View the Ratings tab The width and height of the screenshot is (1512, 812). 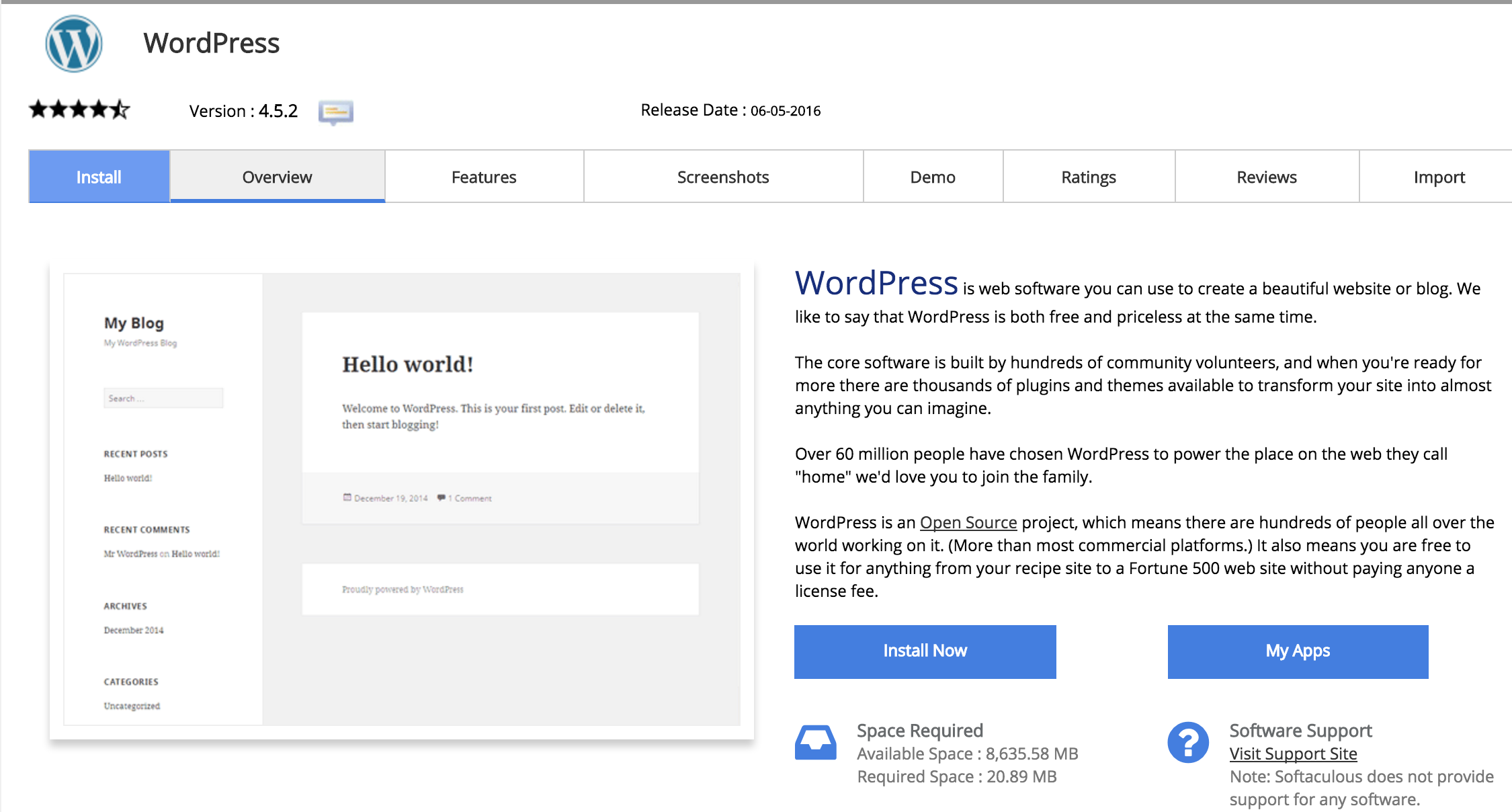tap(1089, 177)
